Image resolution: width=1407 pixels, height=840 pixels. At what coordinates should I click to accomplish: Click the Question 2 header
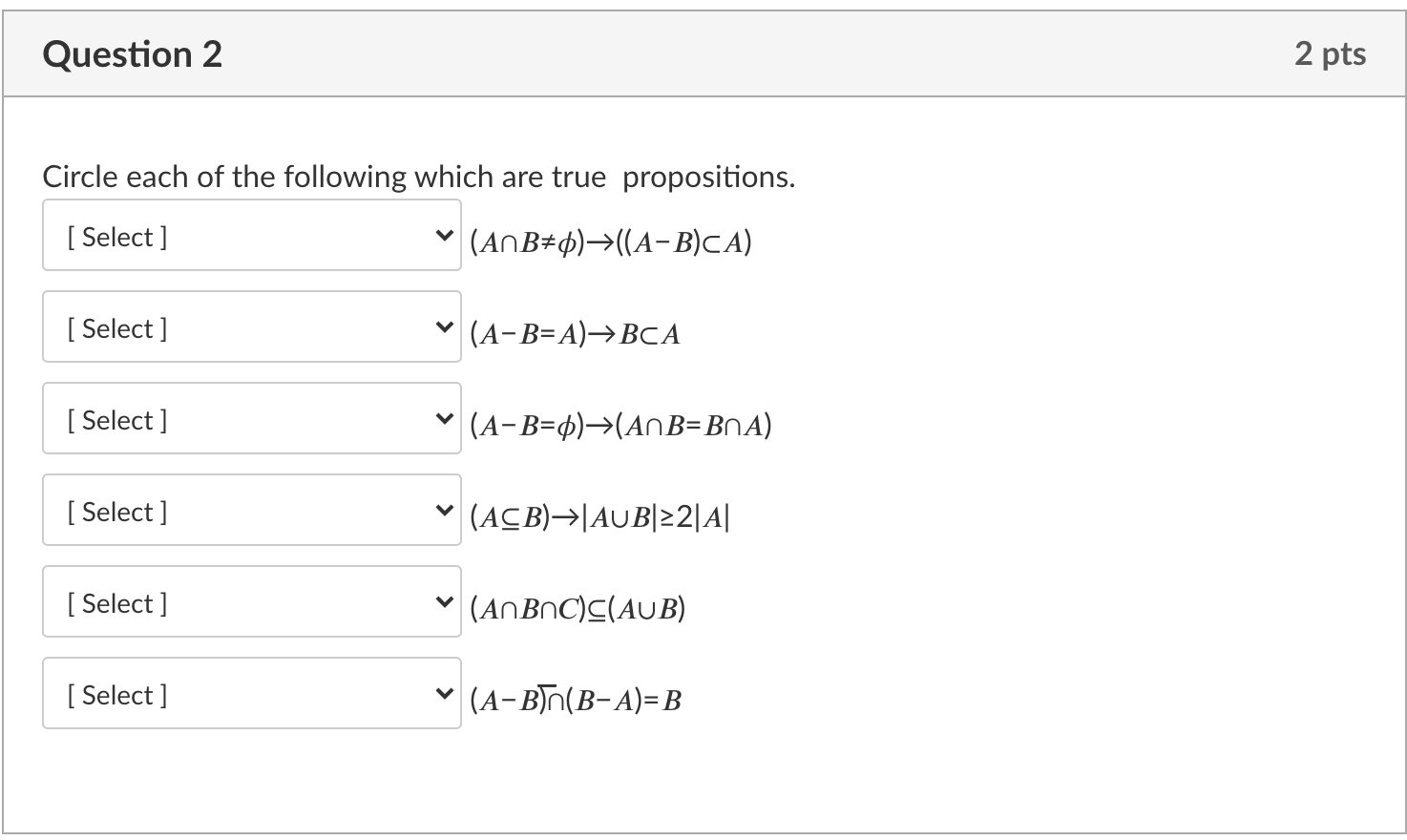click(132, 54)
